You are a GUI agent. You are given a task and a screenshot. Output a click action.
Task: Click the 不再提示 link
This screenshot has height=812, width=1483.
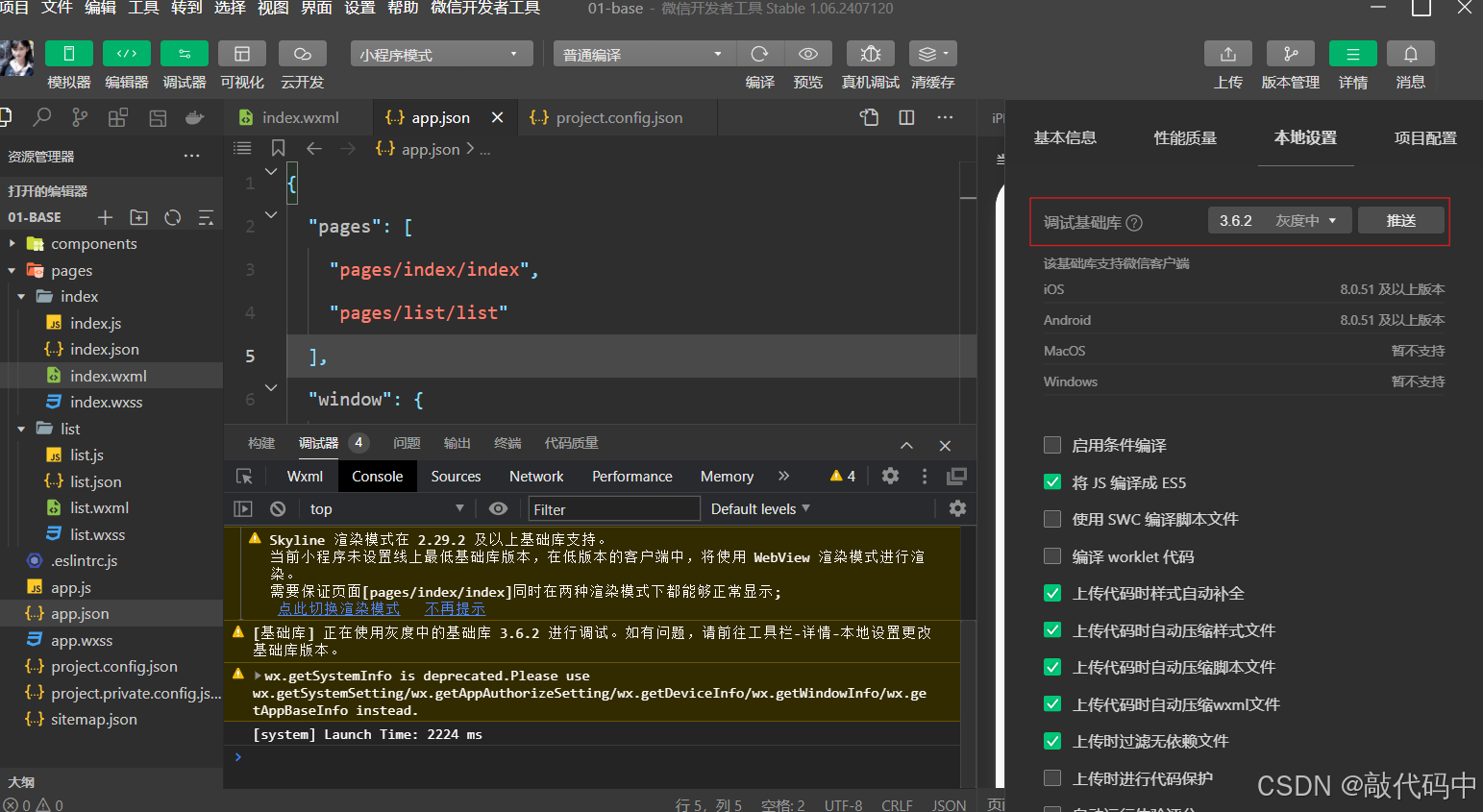455,608
